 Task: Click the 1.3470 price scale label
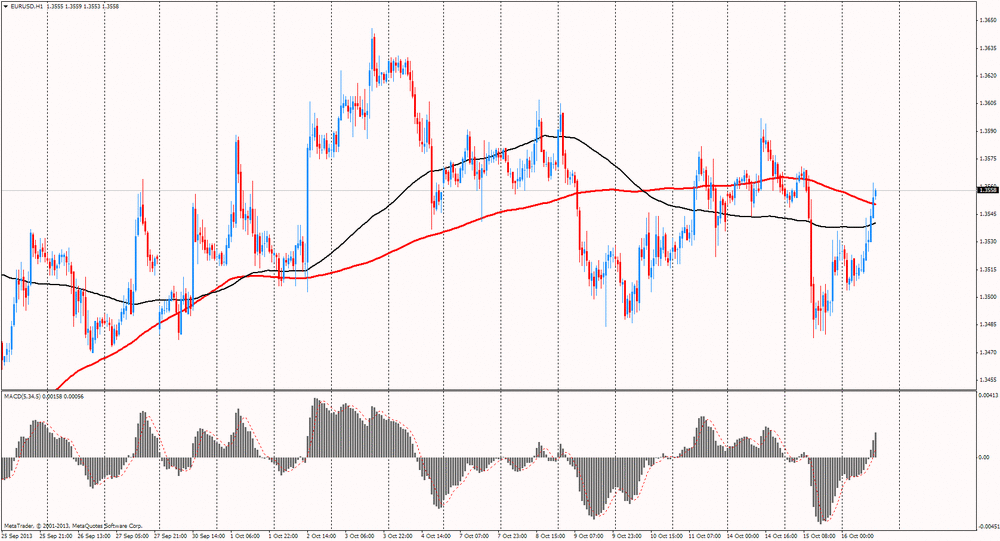pyautogui.click(x=988, y=352)
